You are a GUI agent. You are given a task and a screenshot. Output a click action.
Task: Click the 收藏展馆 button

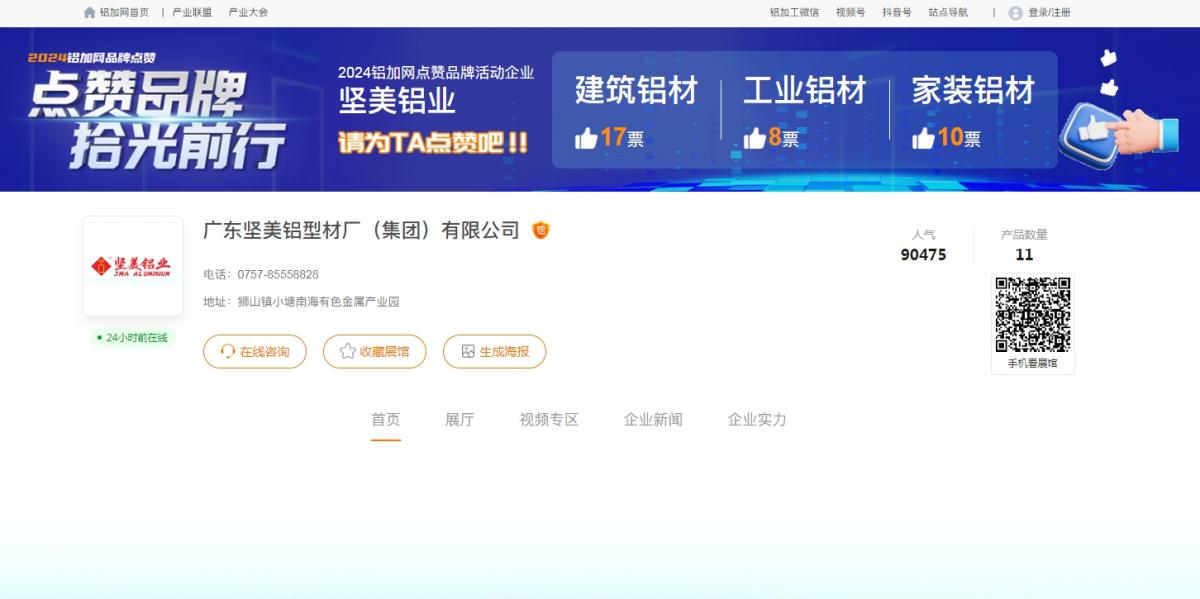click(374, 351)
